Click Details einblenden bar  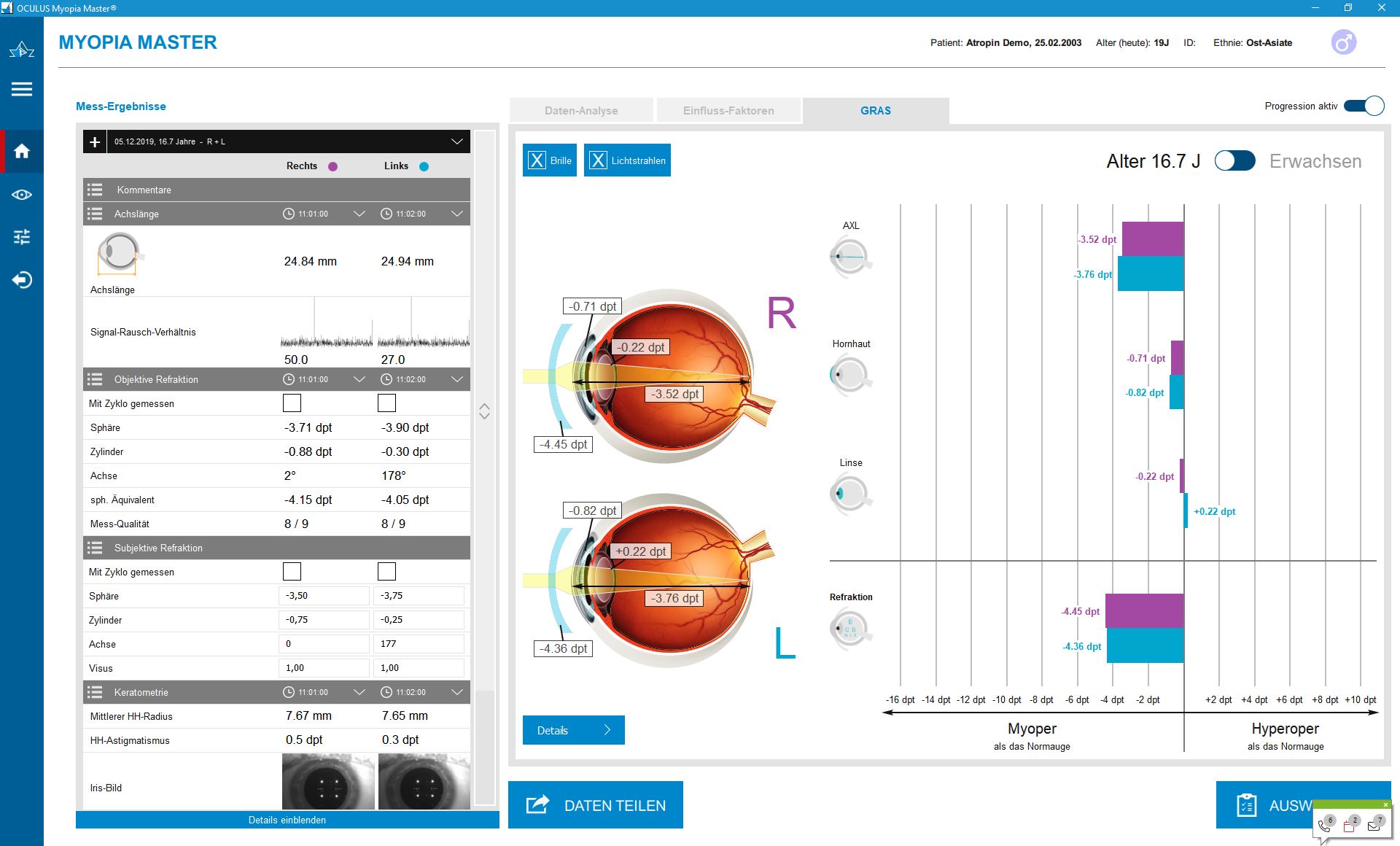287,820
